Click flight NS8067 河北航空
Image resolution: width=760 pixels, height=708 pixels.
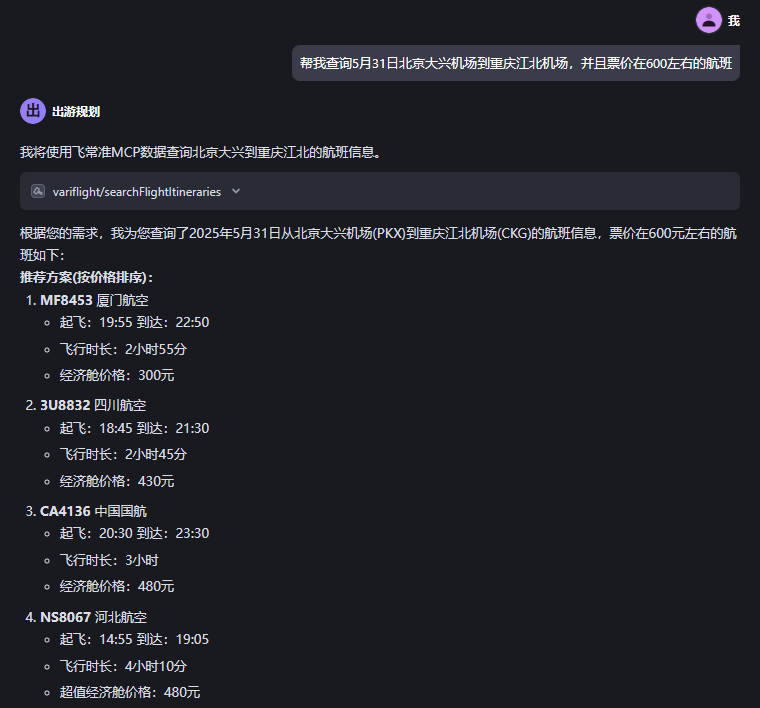(x=94, y=617)
